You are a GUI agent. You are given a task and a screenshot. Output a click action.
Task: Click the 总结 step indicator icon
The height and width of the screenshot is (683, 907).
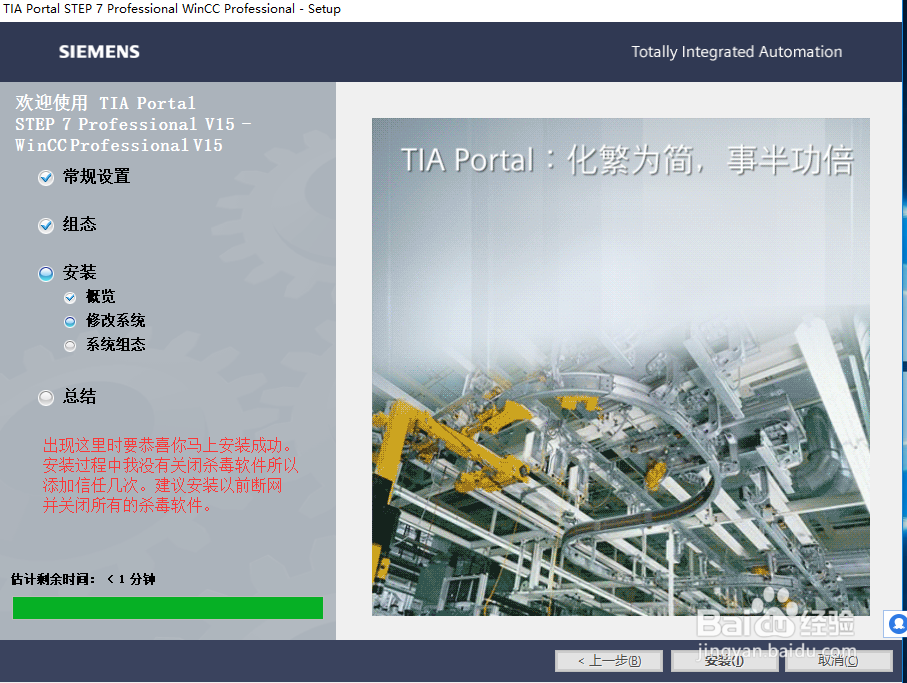click(x=46, y=398)
